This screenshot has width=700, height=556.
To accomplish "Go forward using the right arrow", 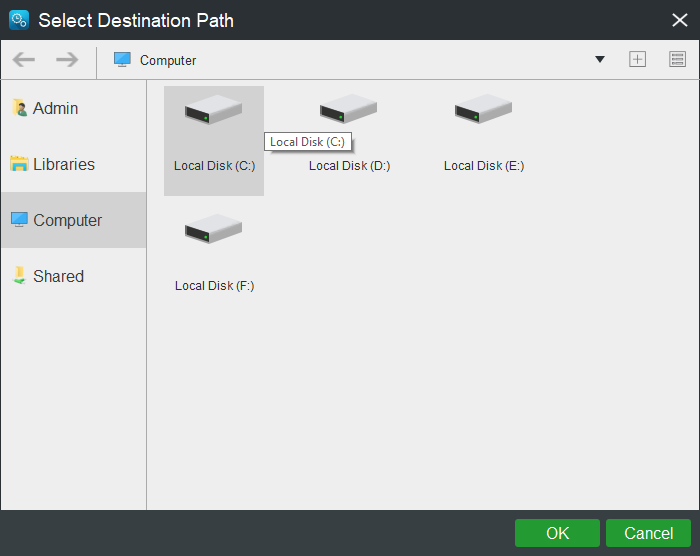I will tap(67, 60).
